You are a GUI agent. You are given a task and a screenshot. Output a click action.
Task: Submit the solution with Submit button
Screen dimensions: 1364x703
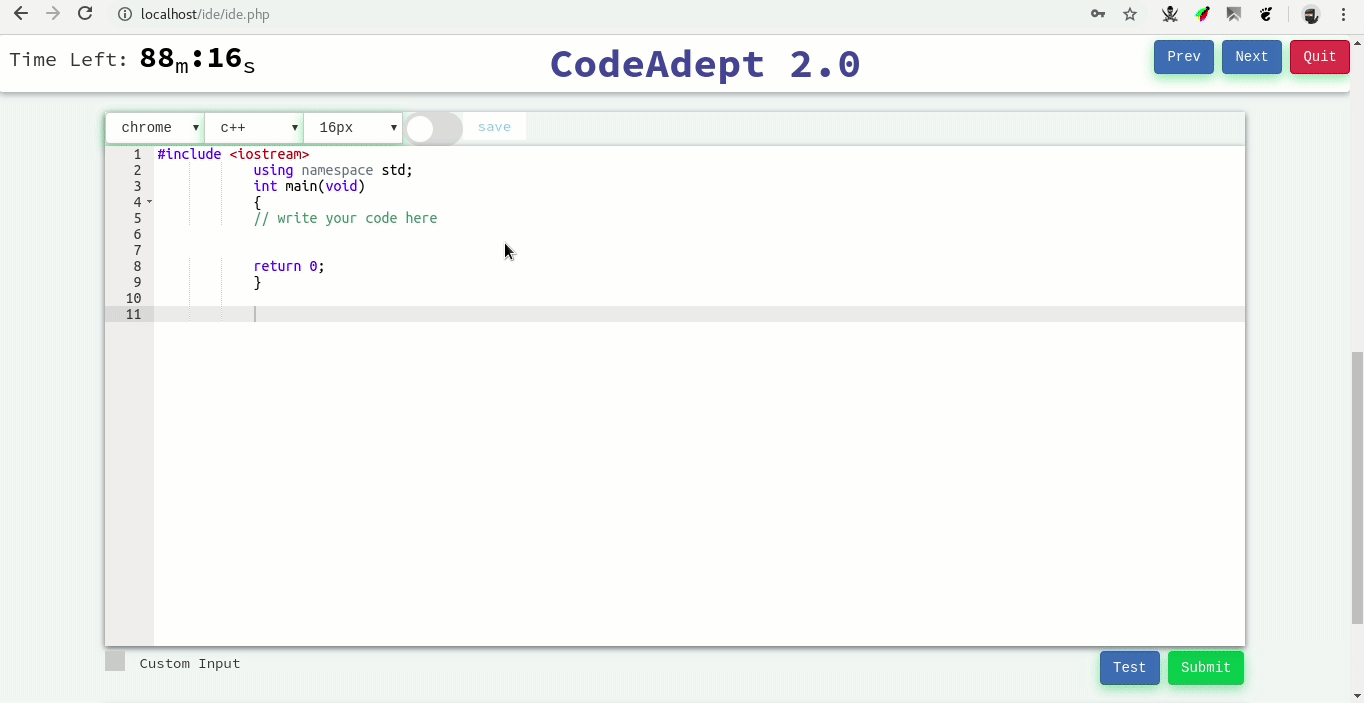[1206, 668]
